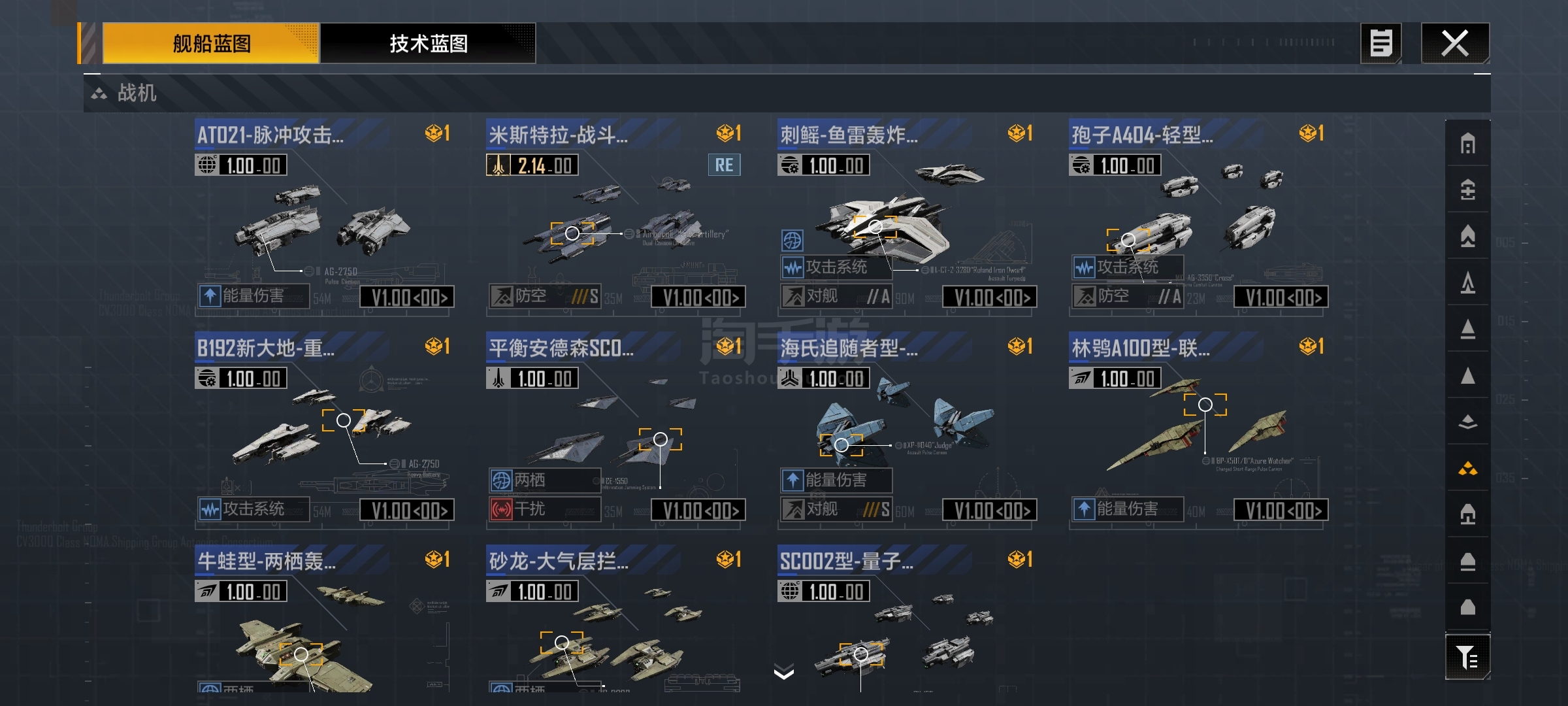
Task: Switch to 技术蓝图 tab
Action: 428,44
